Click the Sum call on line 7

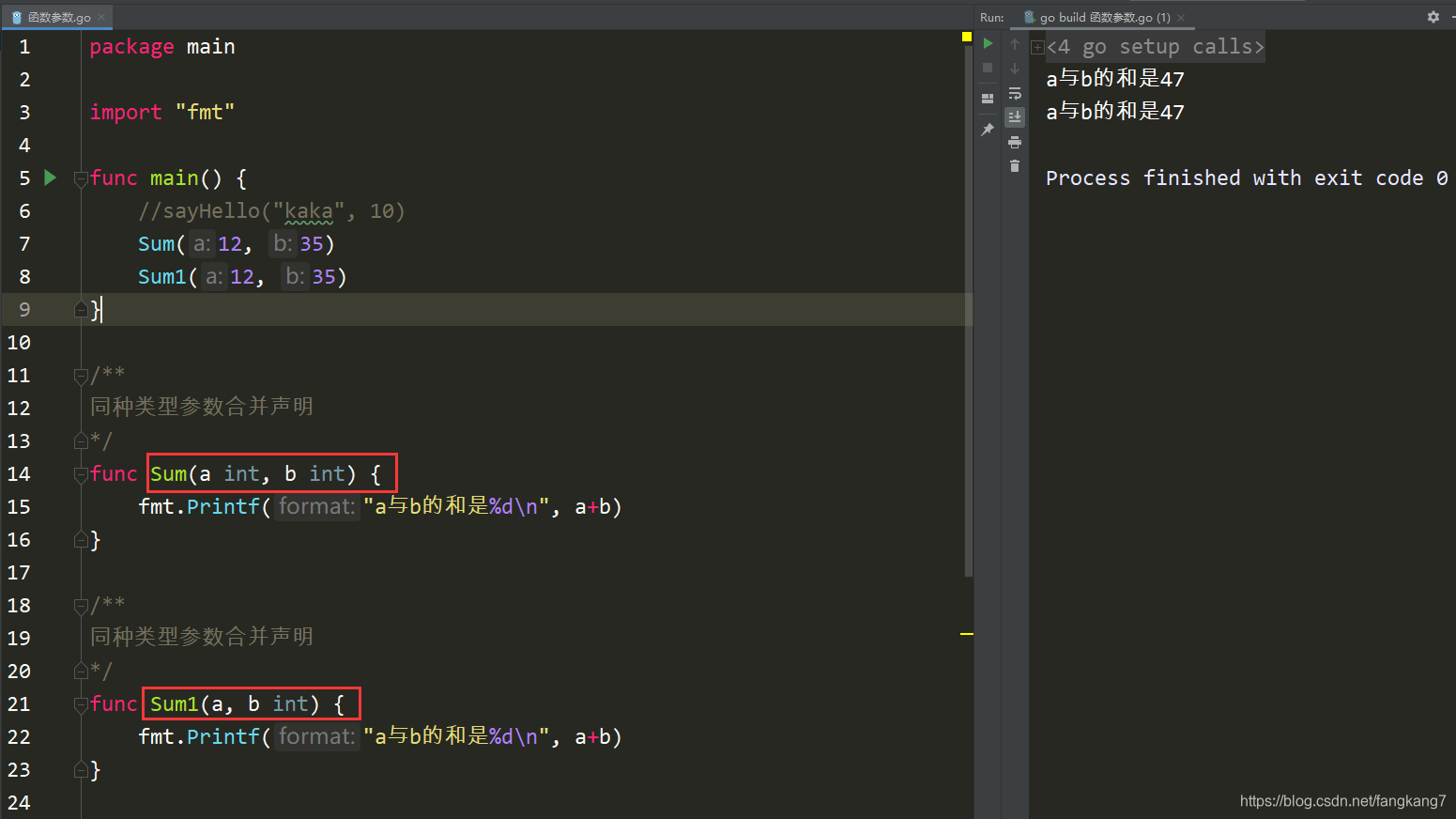[156, 244]
